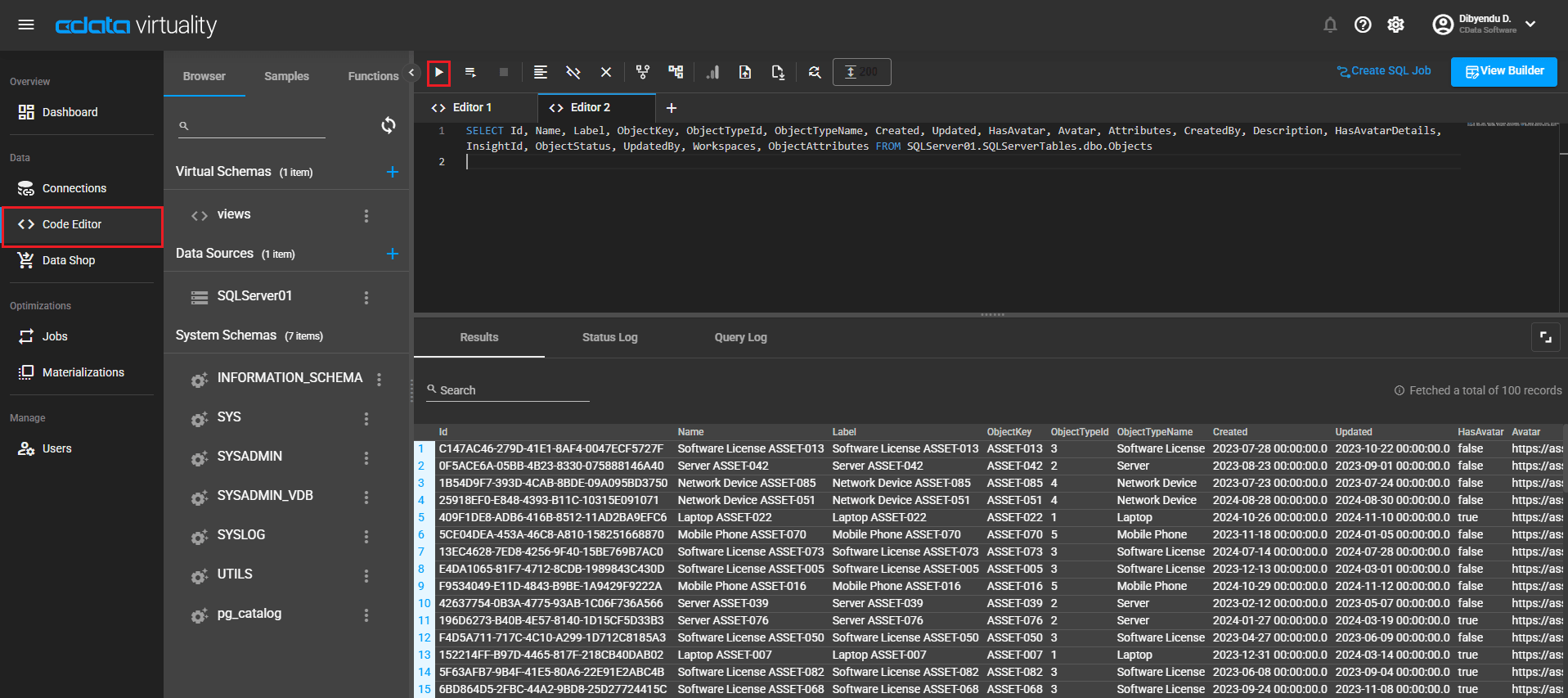
Task: Open the options menu for SQLServer01
Action: (x=366, y=297)
